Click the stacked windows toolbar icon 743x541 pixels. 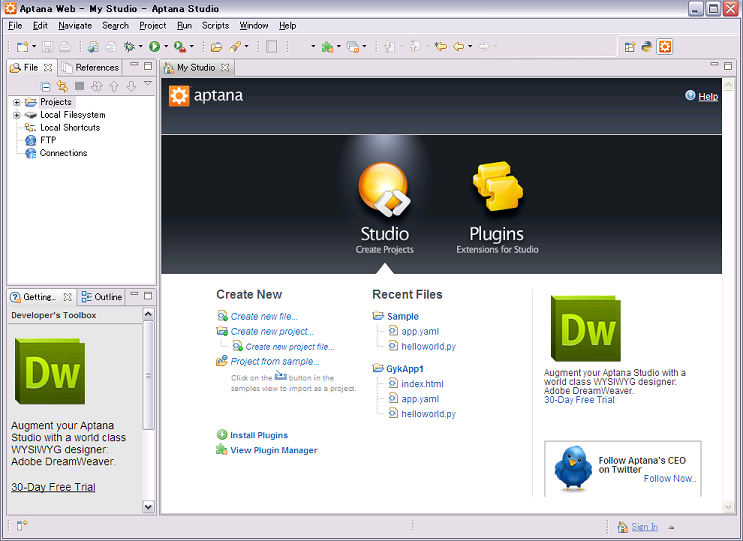pos(353,46)
